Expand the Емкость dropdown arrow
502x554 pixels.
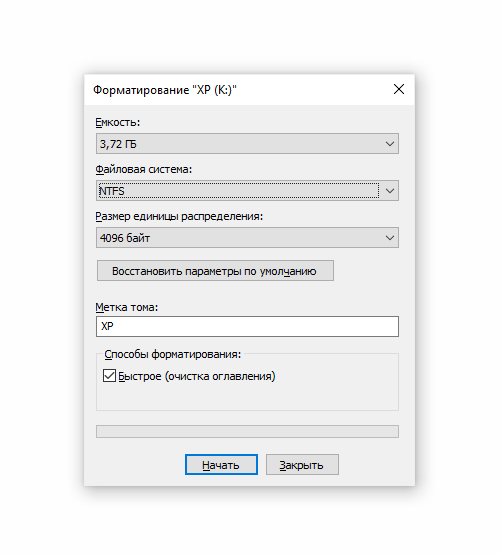tap(390, 144)
